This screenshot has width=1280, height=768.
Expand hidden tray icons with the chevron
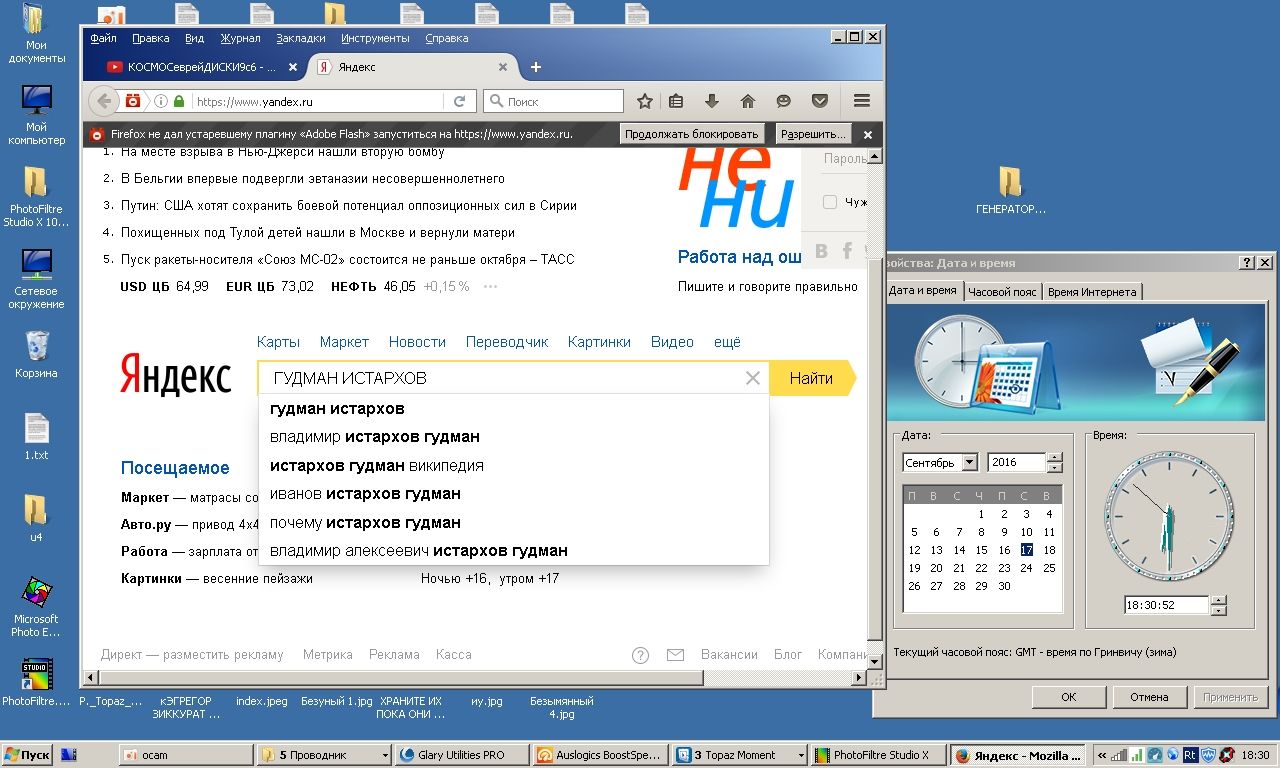(x=1102, y=755)
